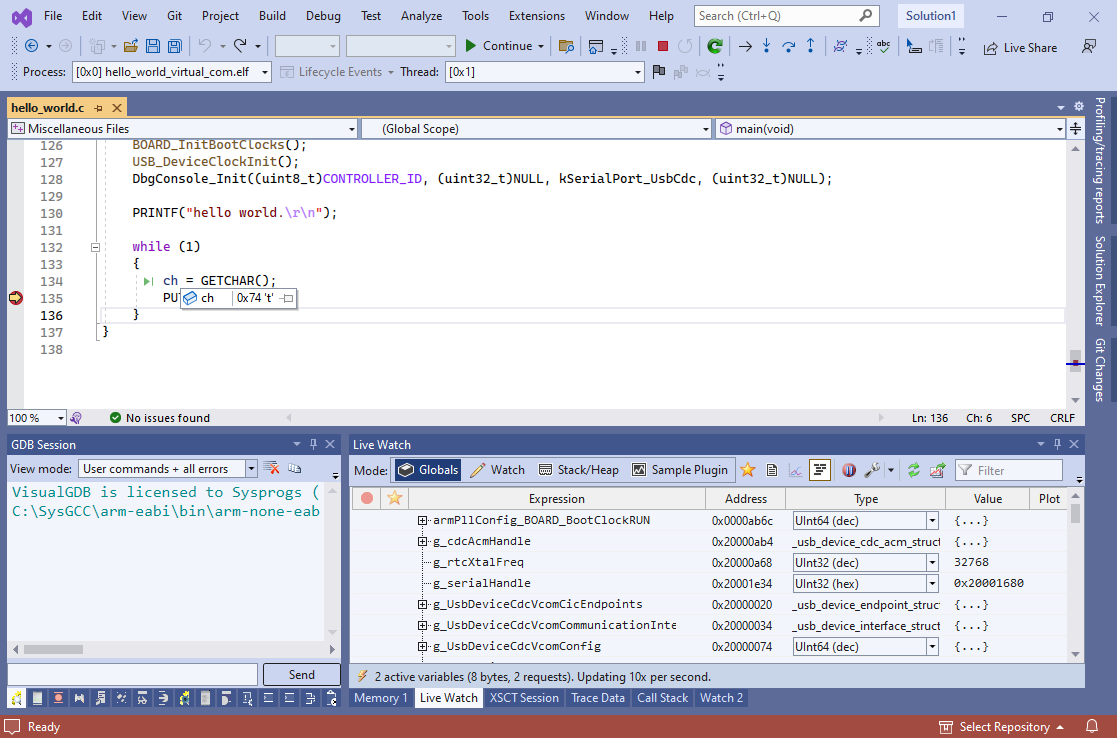This screenshot has width=1117, height=738.
Task: Collapse the while loop code block
Action: (96, 247)
